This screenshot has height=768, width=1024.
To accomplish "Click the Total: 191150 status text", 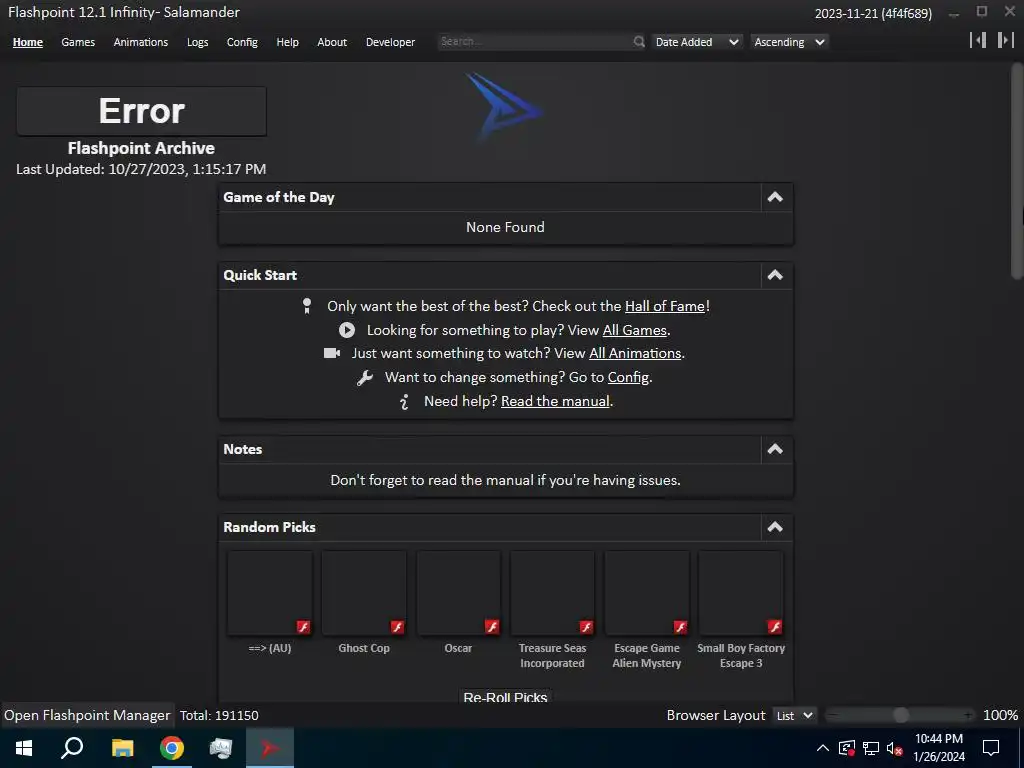I will click(219, 716).
